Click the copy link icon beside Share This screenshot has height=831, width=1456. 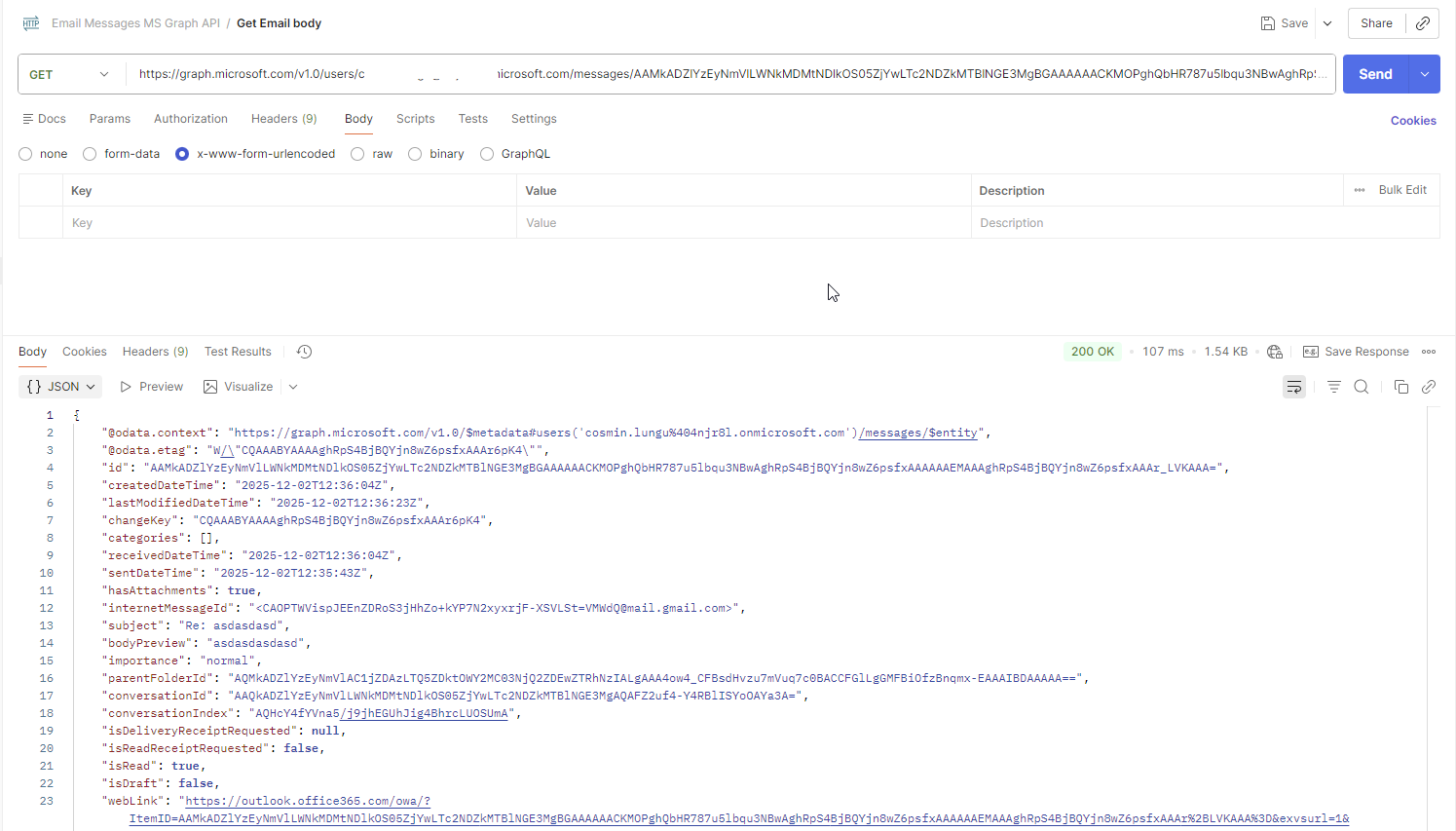click(1423, 23)
